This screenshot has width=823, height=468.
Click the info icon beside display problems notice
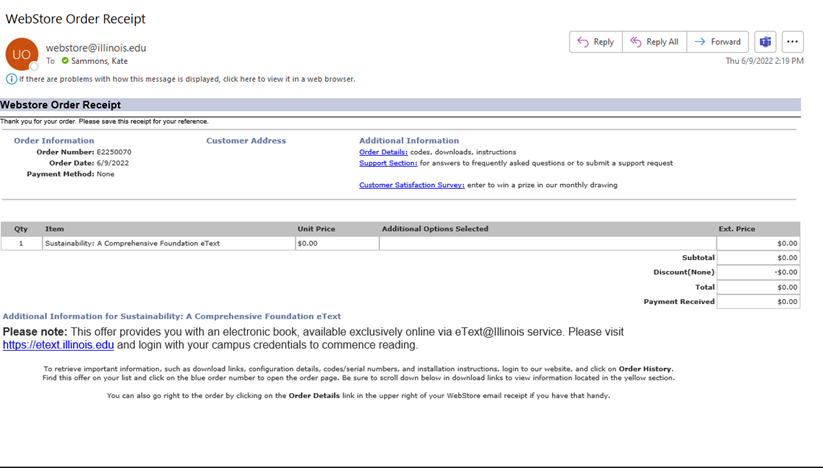(11, 79)
